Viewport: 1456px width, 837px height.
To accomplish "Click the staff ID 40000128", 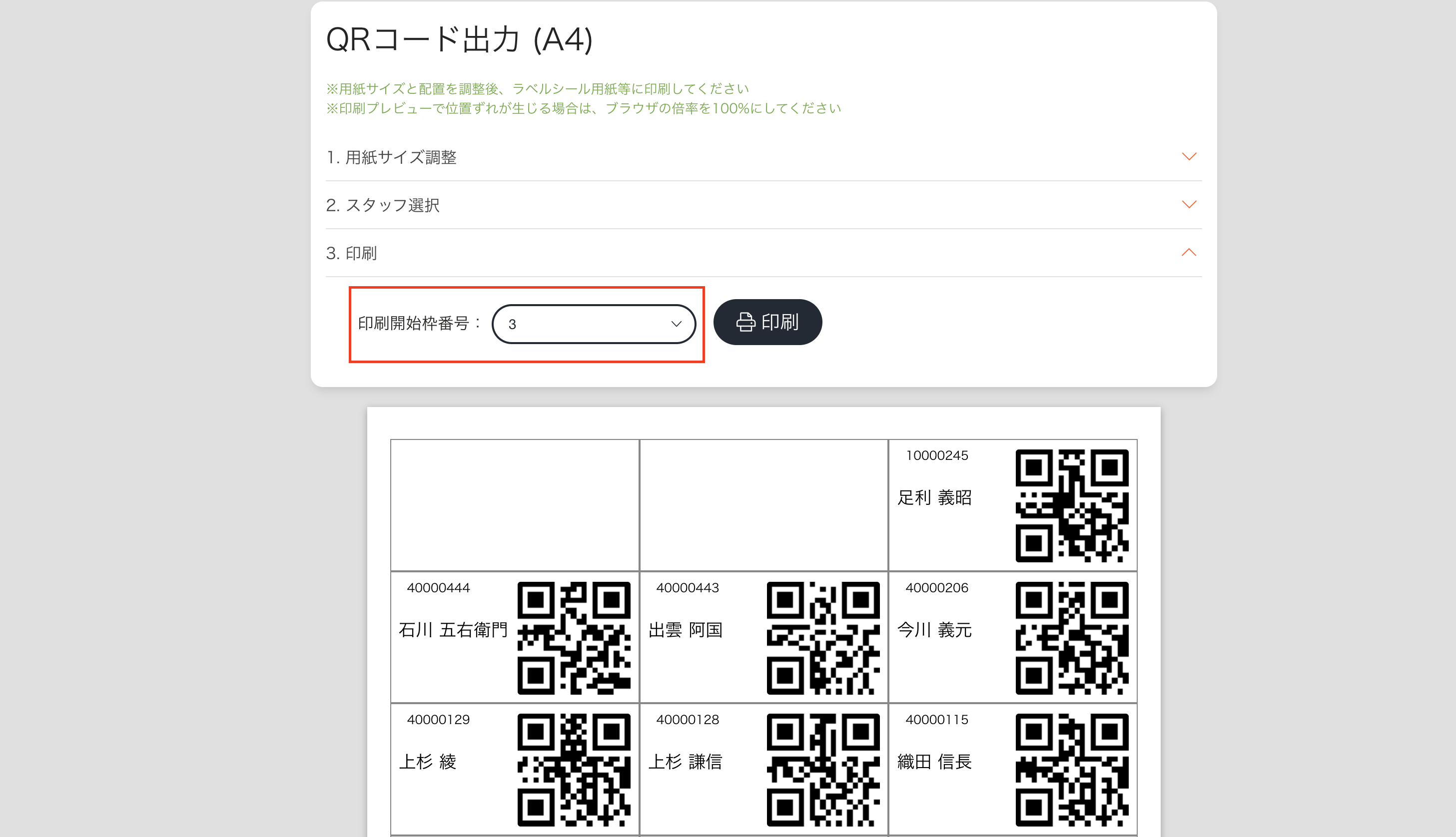I will coord(687,720).
